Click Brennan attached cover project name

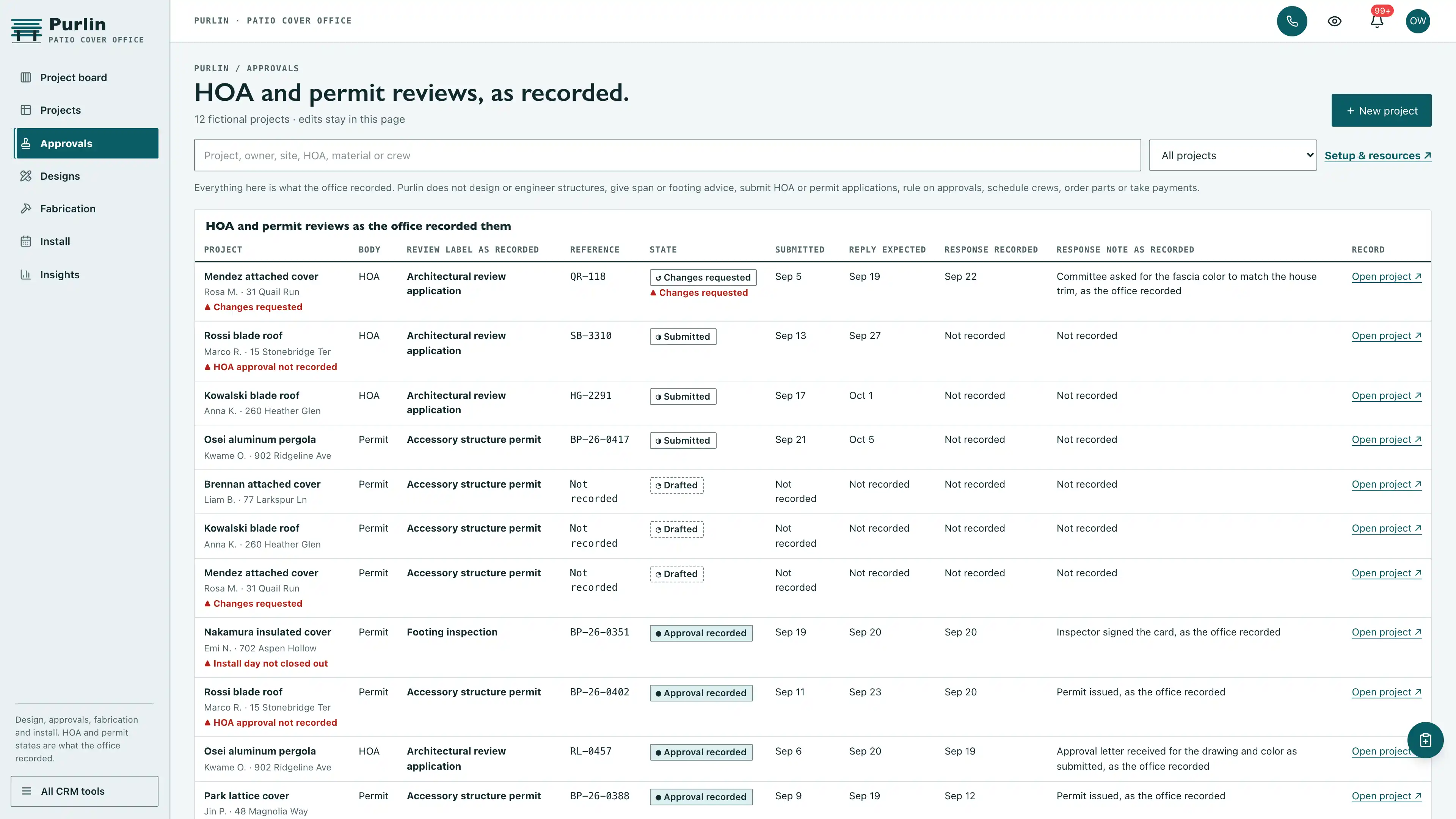(262, 485)
